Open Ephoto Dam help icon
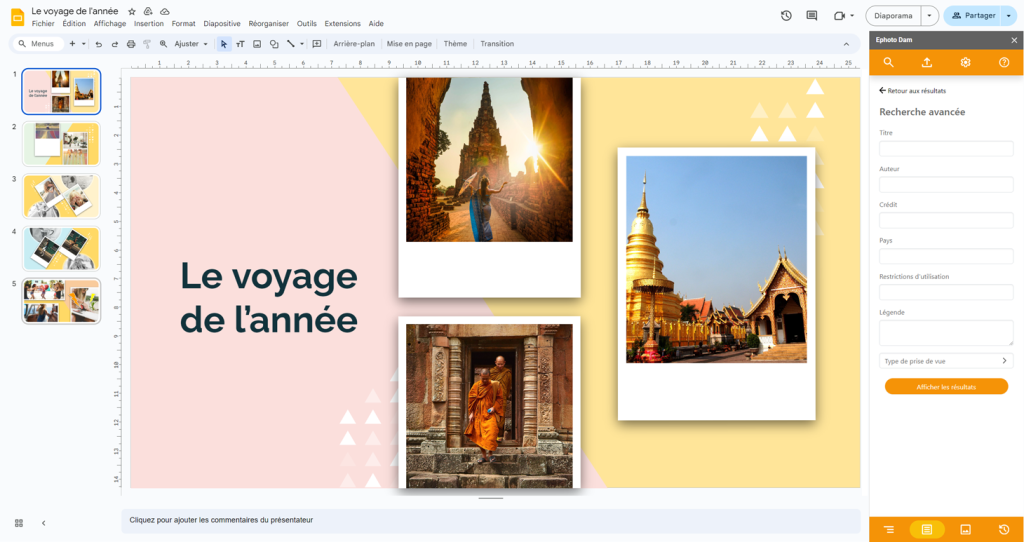This screenshot has height=542, width=1024. [x=1004, y=63]
